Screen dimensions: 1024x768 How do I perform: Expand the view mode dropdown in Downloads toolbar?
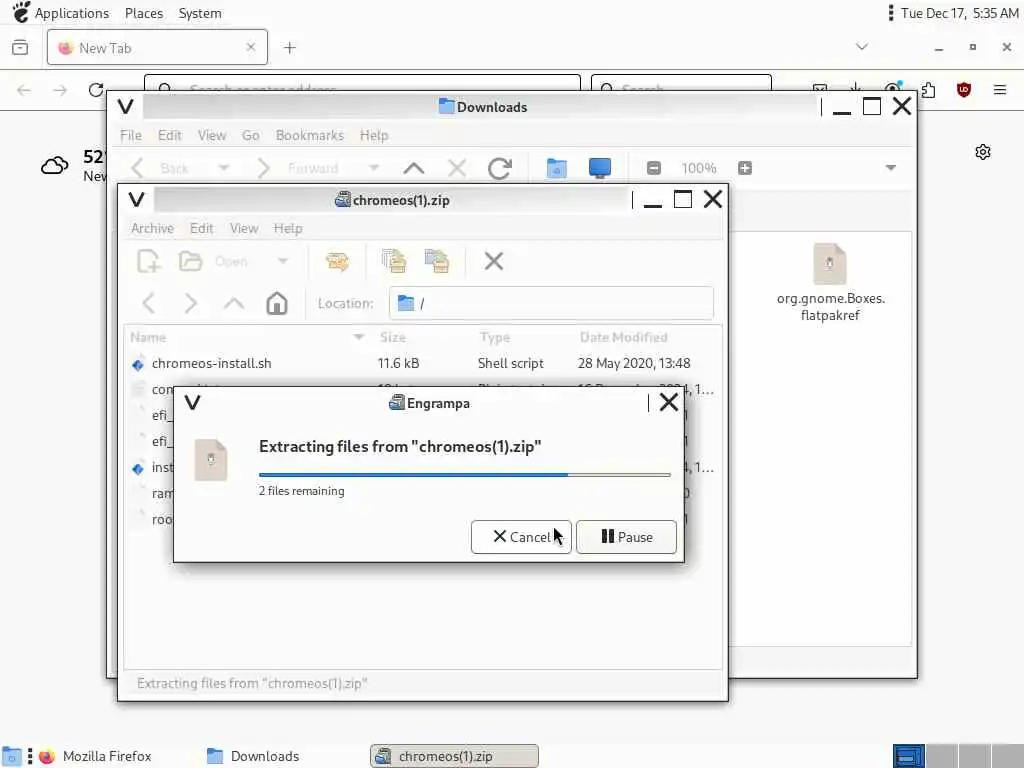(891, 168)
